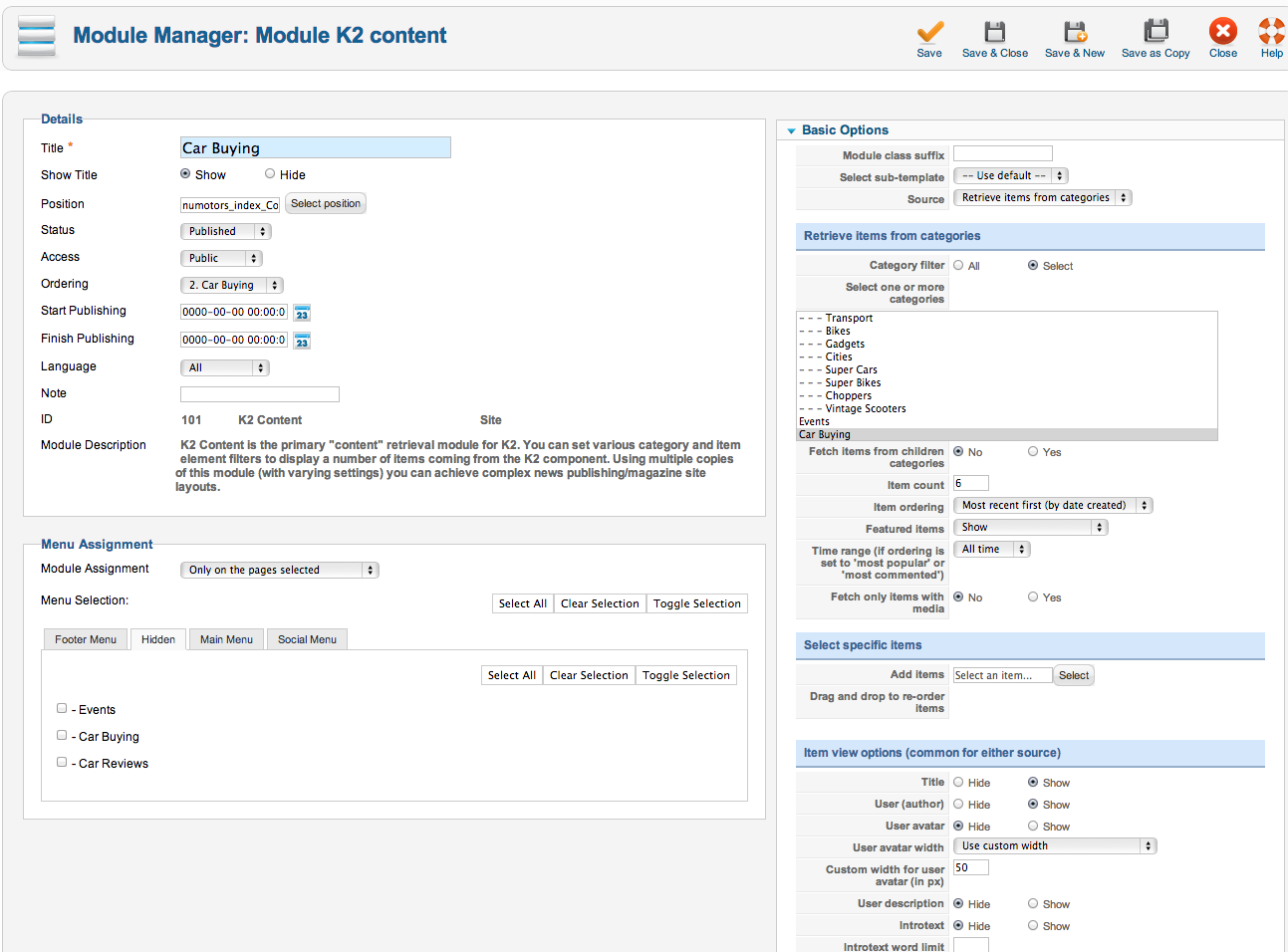1288x952 pixels.
Task: Open the Source dropdown
Action: (1043, 197)
